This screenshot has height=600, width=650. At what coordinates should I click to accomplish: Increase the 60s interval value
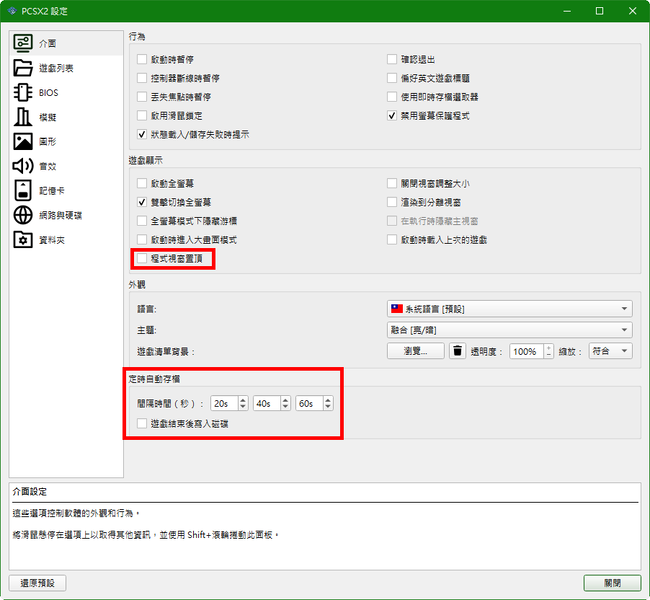pyautogui.click(x=328, y=400)
